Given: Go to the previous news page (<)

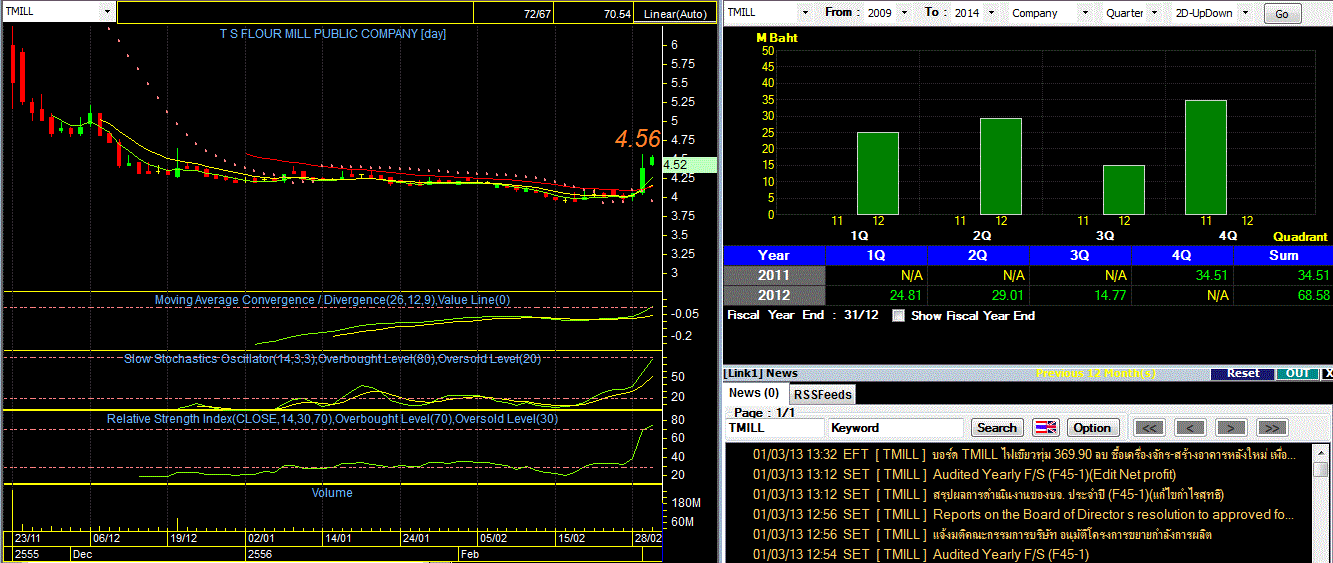Looking at the screenshot, I should [x=1191, y=427].
